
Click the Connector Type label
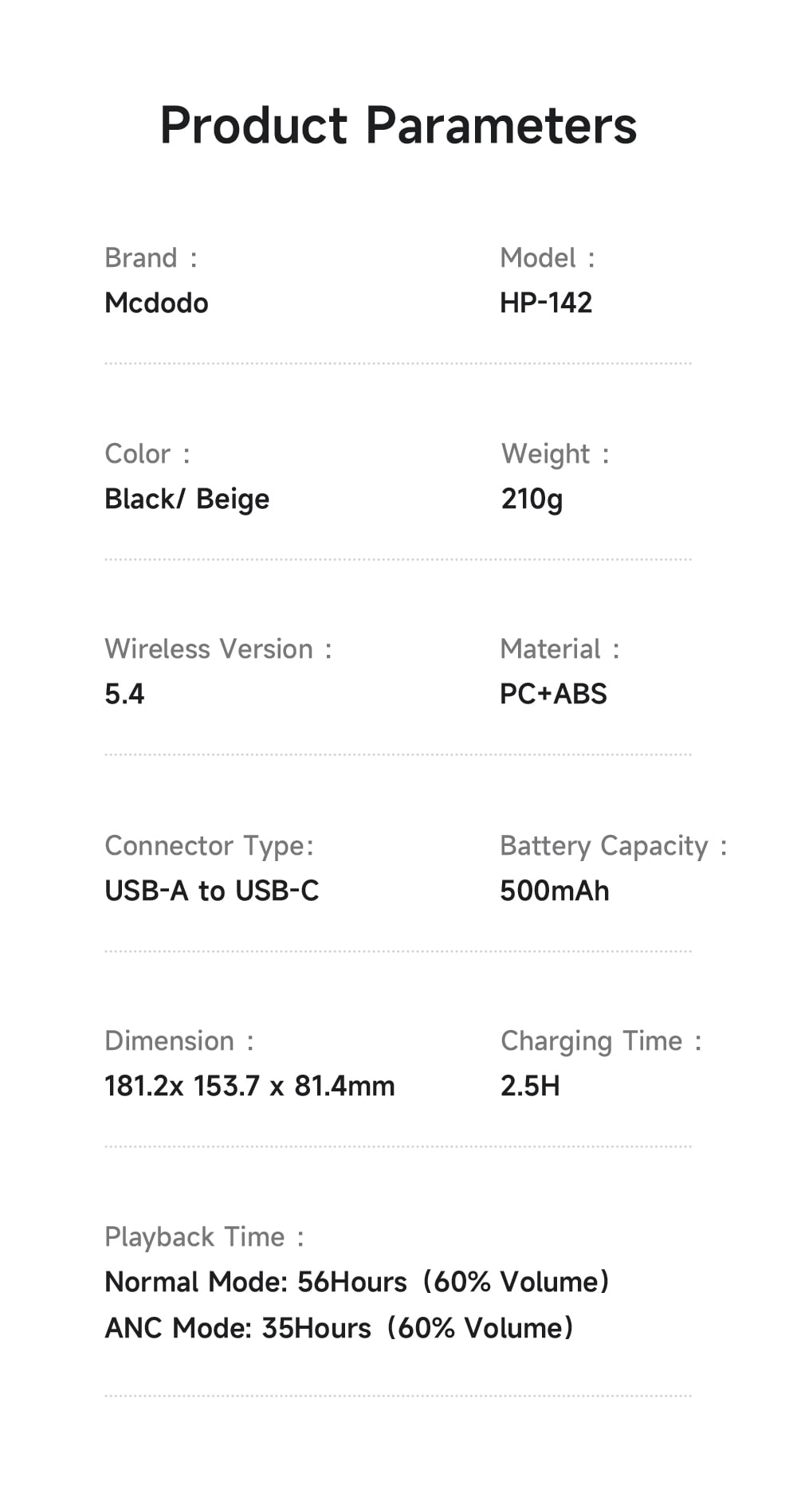209,846
